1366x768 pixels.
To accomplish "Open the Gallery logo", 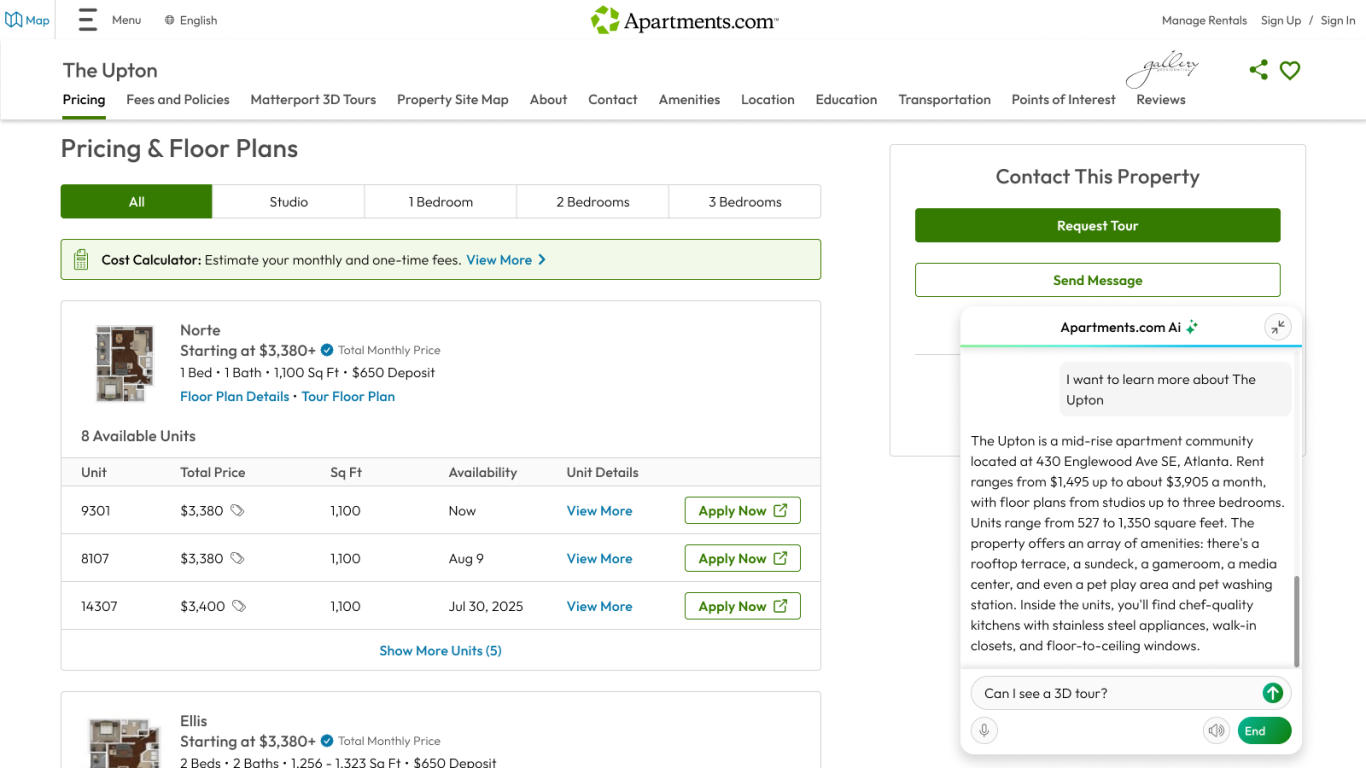I will click(x=1162, y=69).
